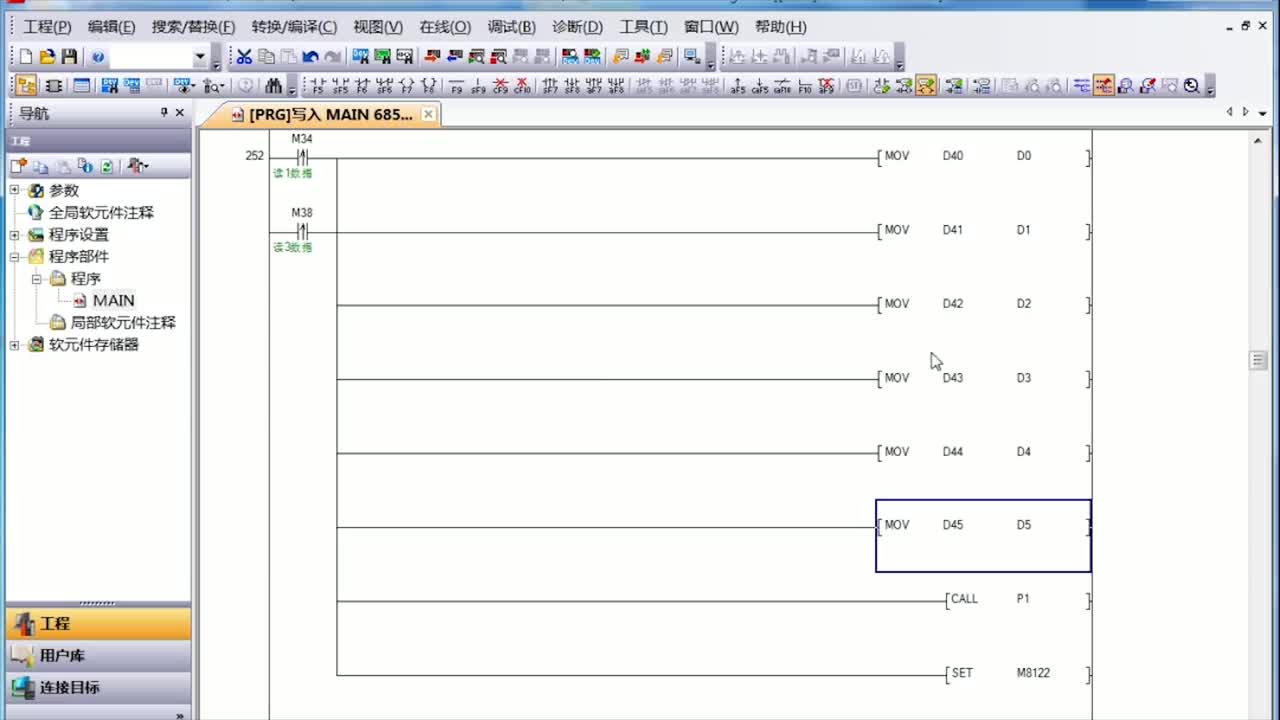Insert parallel open contact sF5
Image resolution: width=1280 pixels, height=720 pixels.
pyautogui.click(x=340, y=86)
